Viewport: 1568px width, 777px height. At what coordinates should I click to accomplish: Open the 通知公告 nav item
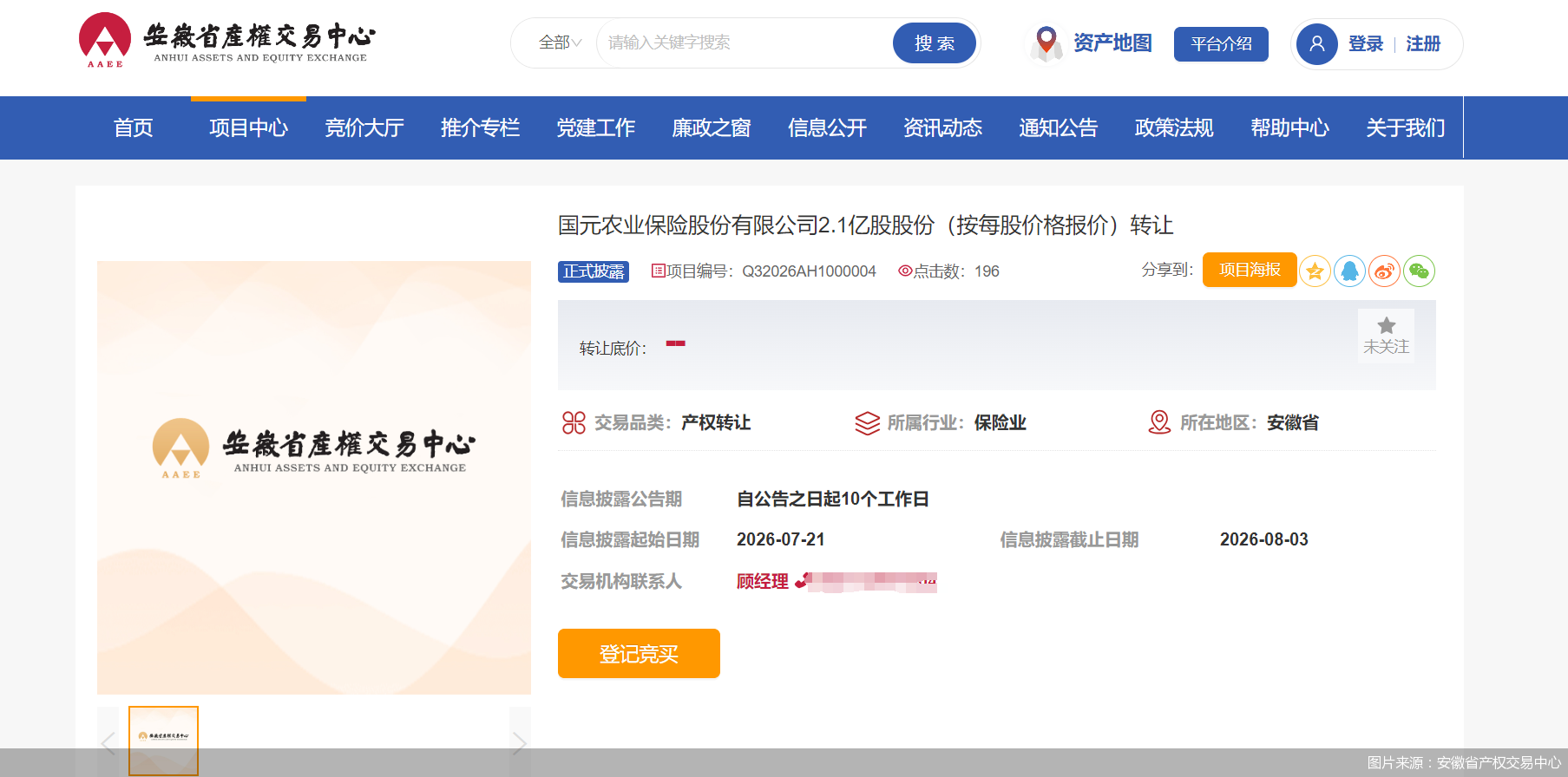pyautogui.click(x=1059, y=127)
